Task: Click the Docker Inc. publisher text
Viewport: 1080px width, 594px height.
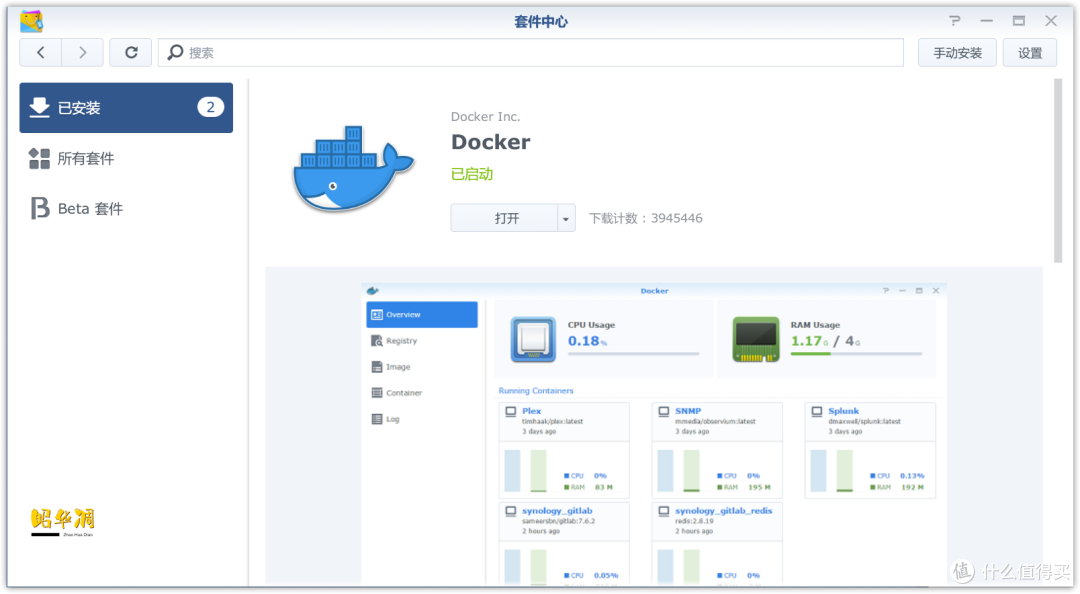Action: pos(486,116)
